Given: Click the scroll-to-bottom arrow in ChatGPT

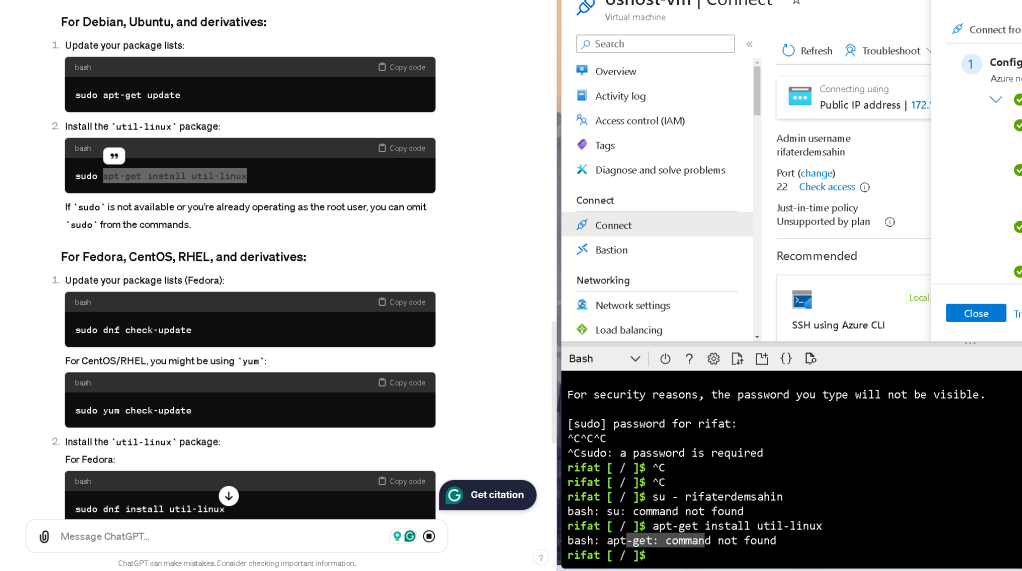Looking at the screenshot, I should point(228,496).
